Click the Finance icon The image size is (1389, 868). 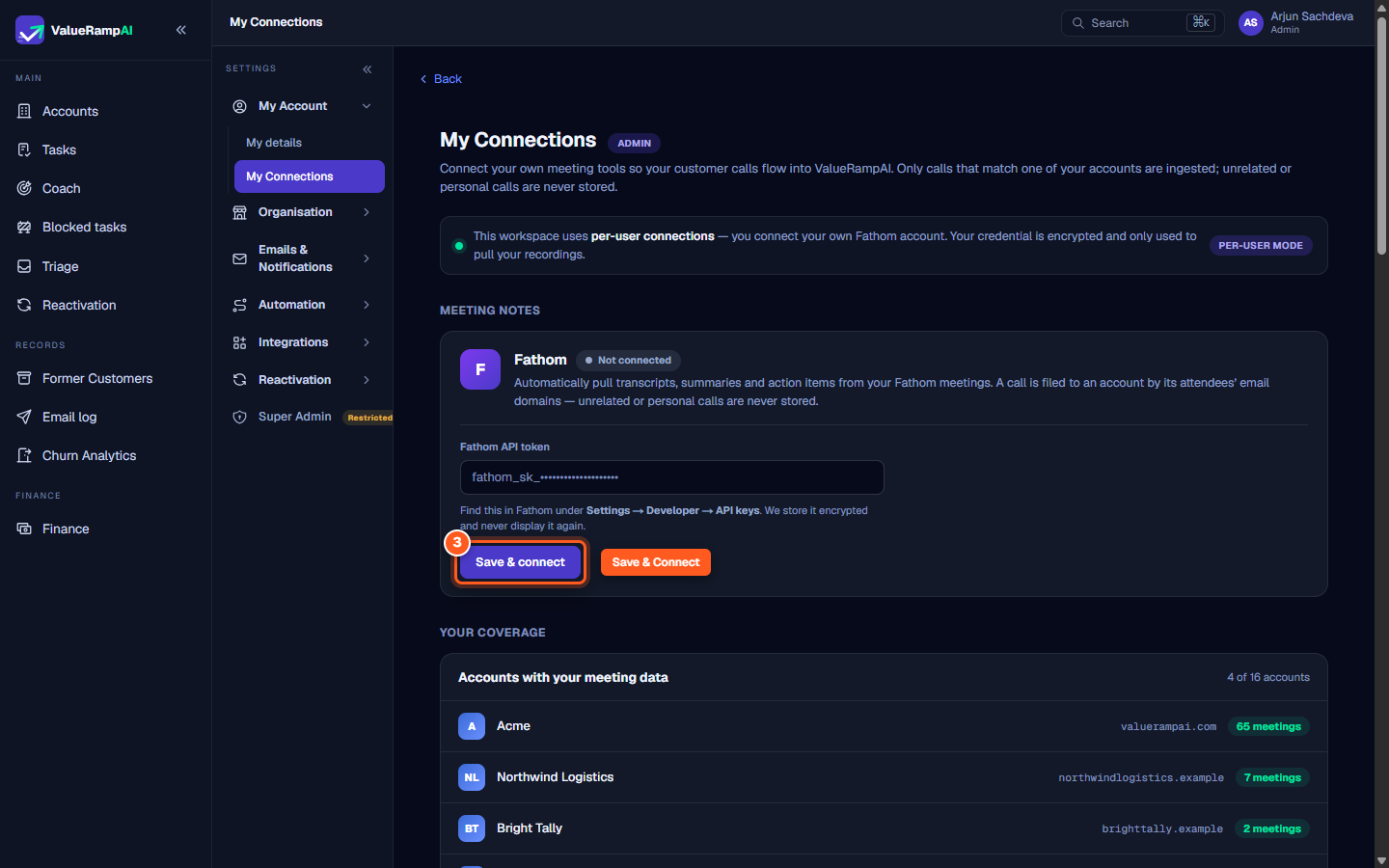(24, 529)
